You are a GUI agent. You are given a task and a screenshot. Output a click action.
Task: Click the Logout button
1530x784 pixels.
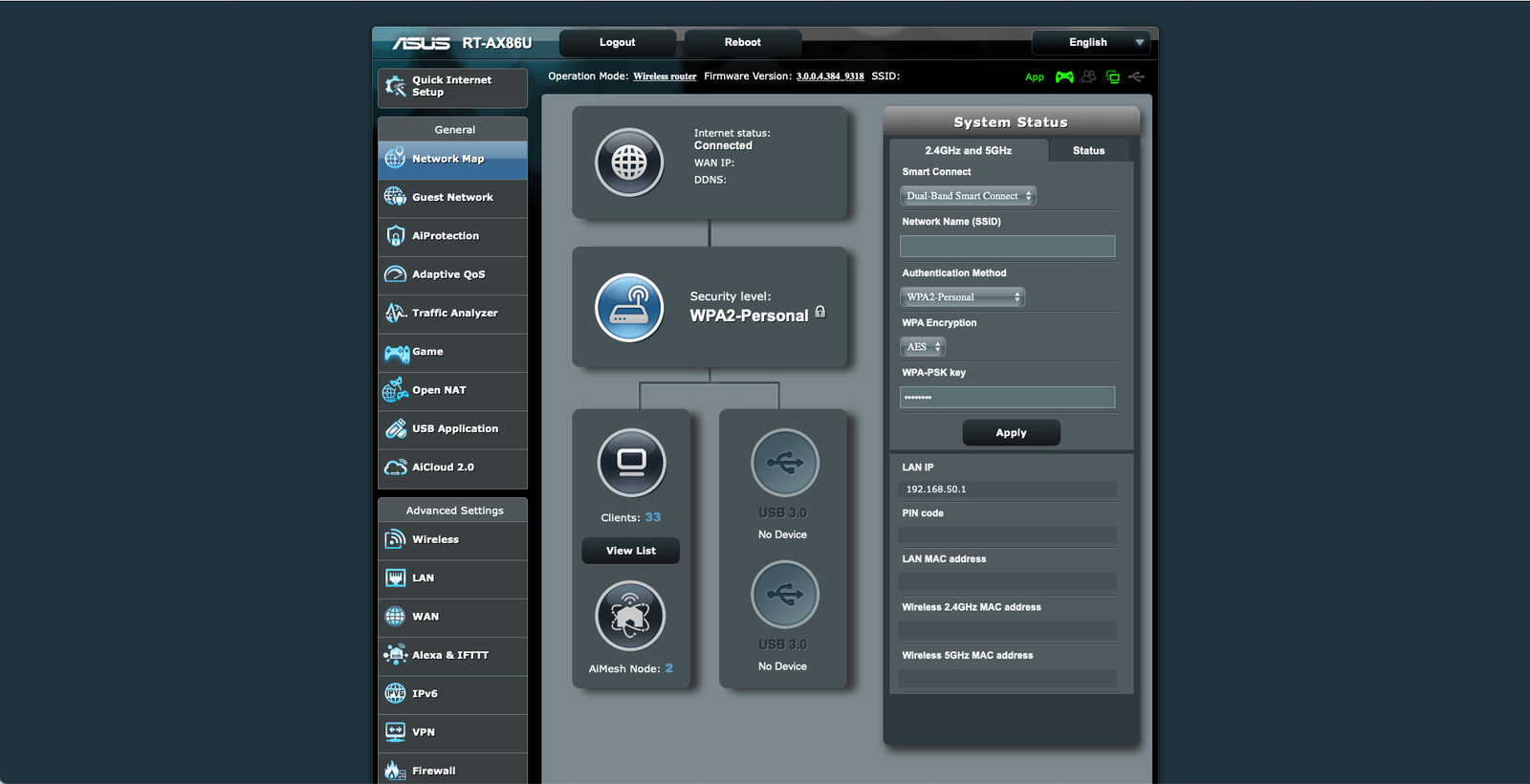tap(618, 42)
